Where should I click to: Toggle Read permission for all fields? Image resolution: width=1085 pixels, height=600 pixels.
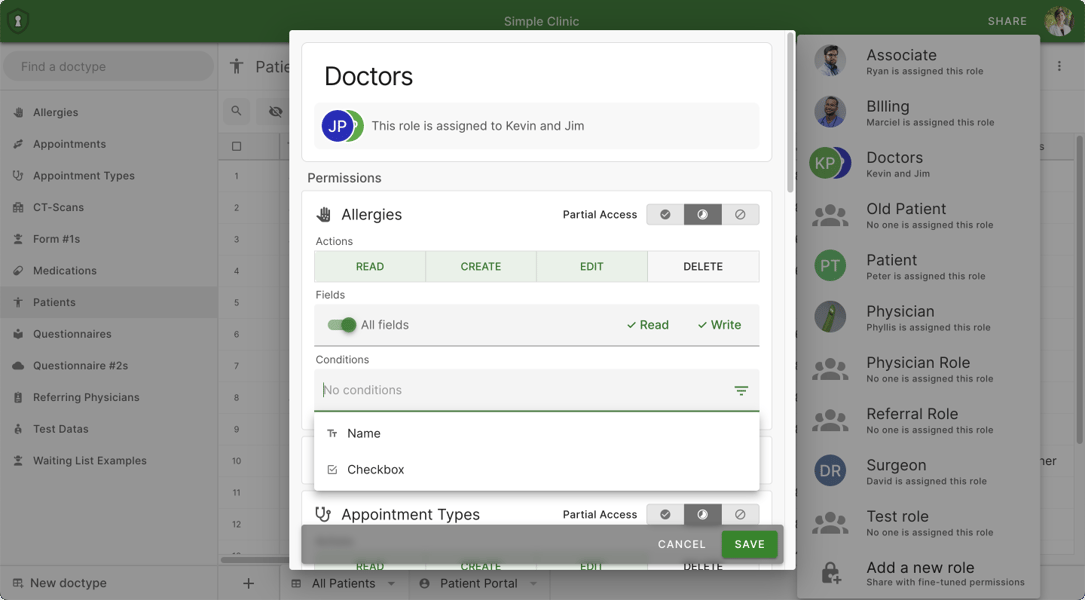tap(648, 325)
